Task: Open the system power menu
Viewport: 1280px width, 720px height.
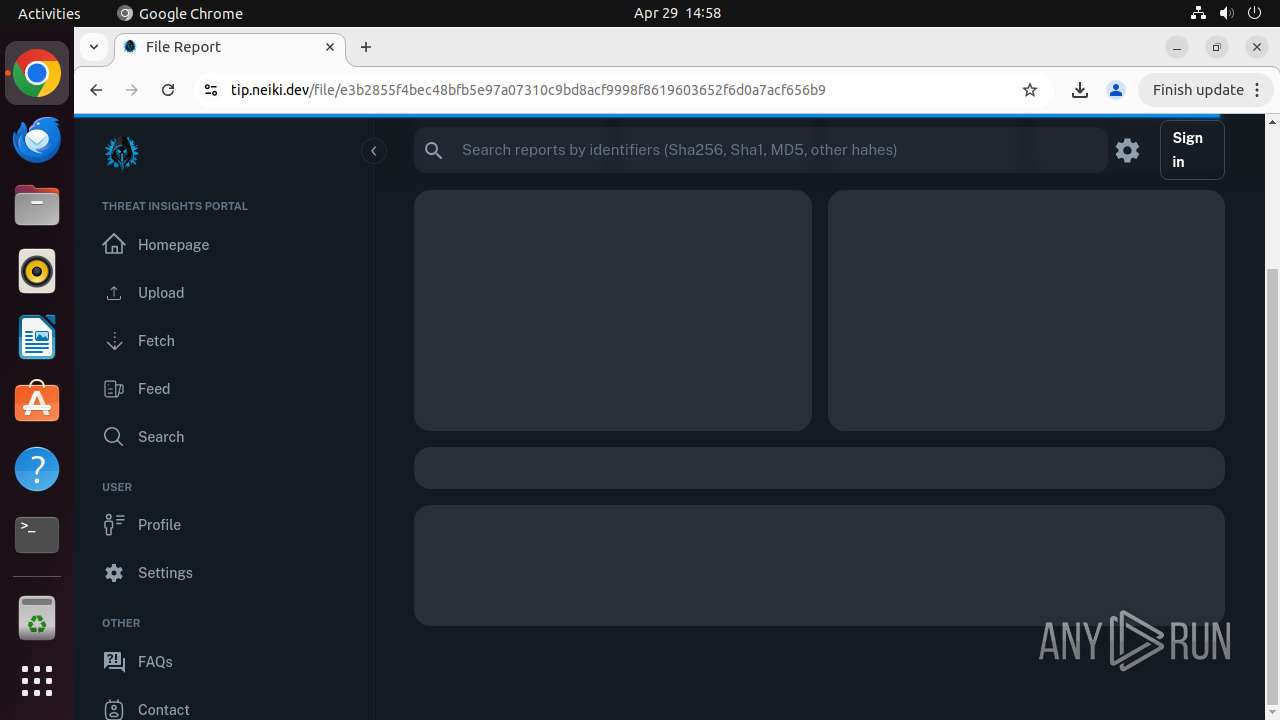Action: click(x=1254, y=13)
